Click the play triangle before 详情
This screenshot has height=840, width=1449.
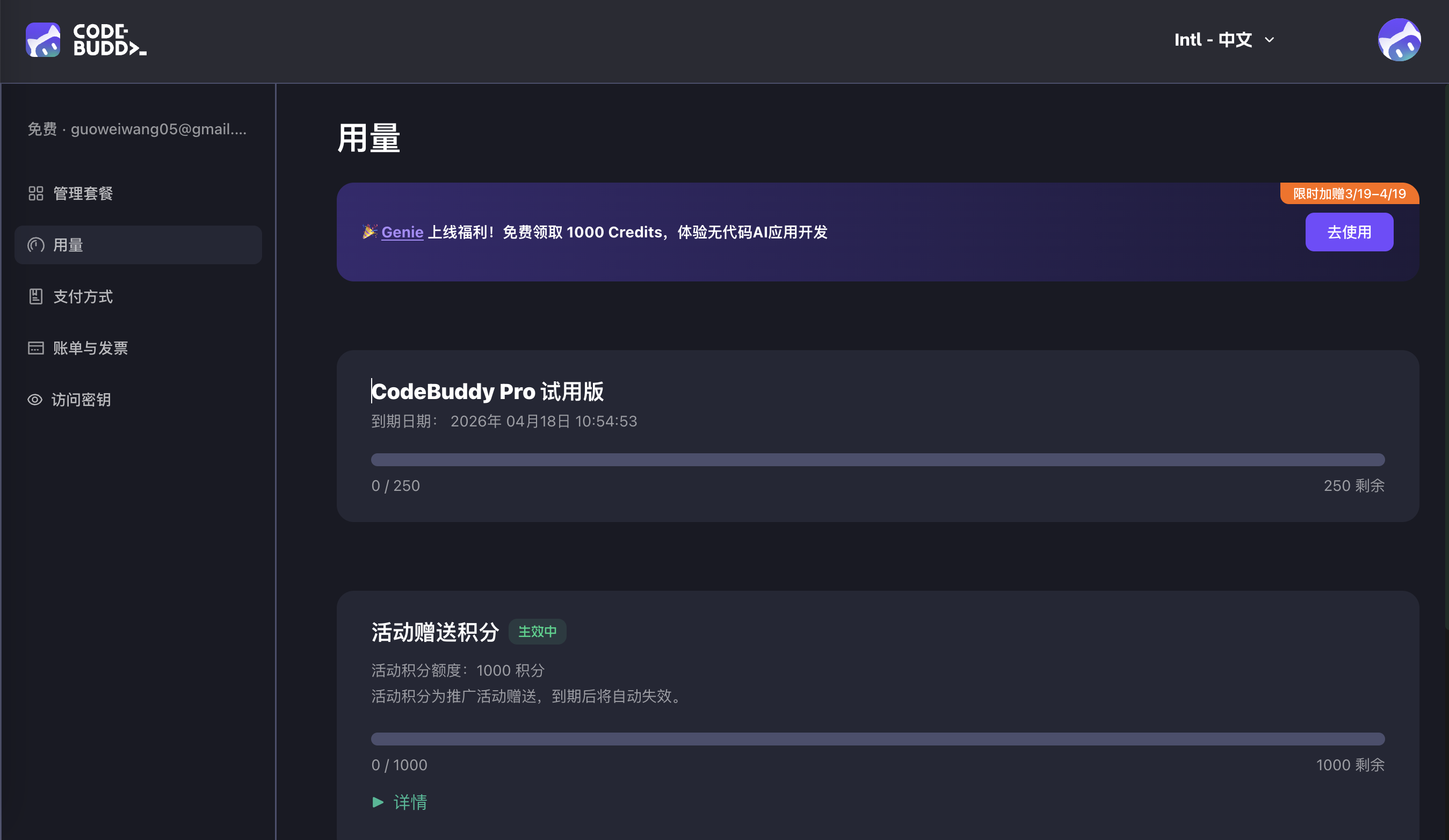378,801
